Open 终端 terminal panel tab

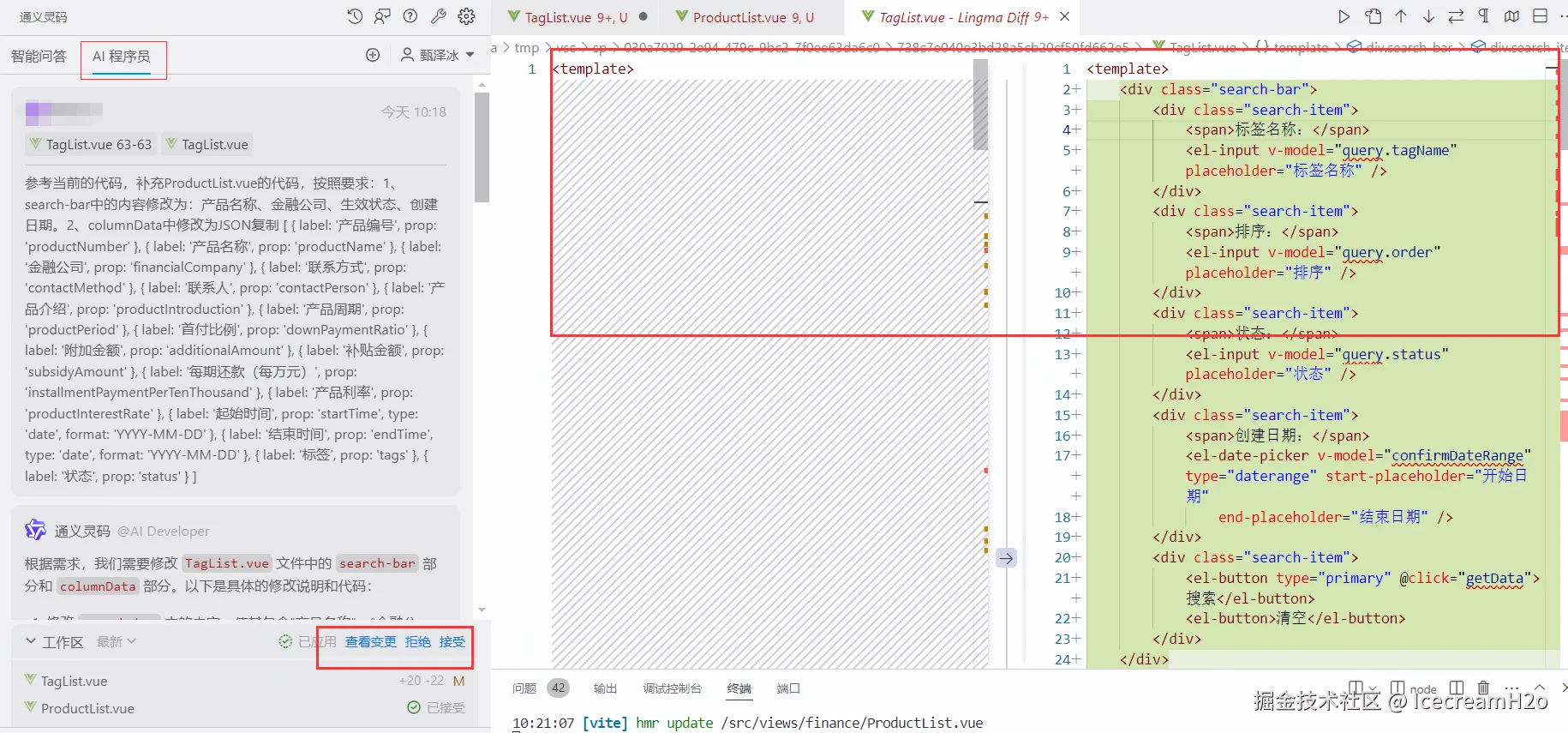click(x=739, y=688)
